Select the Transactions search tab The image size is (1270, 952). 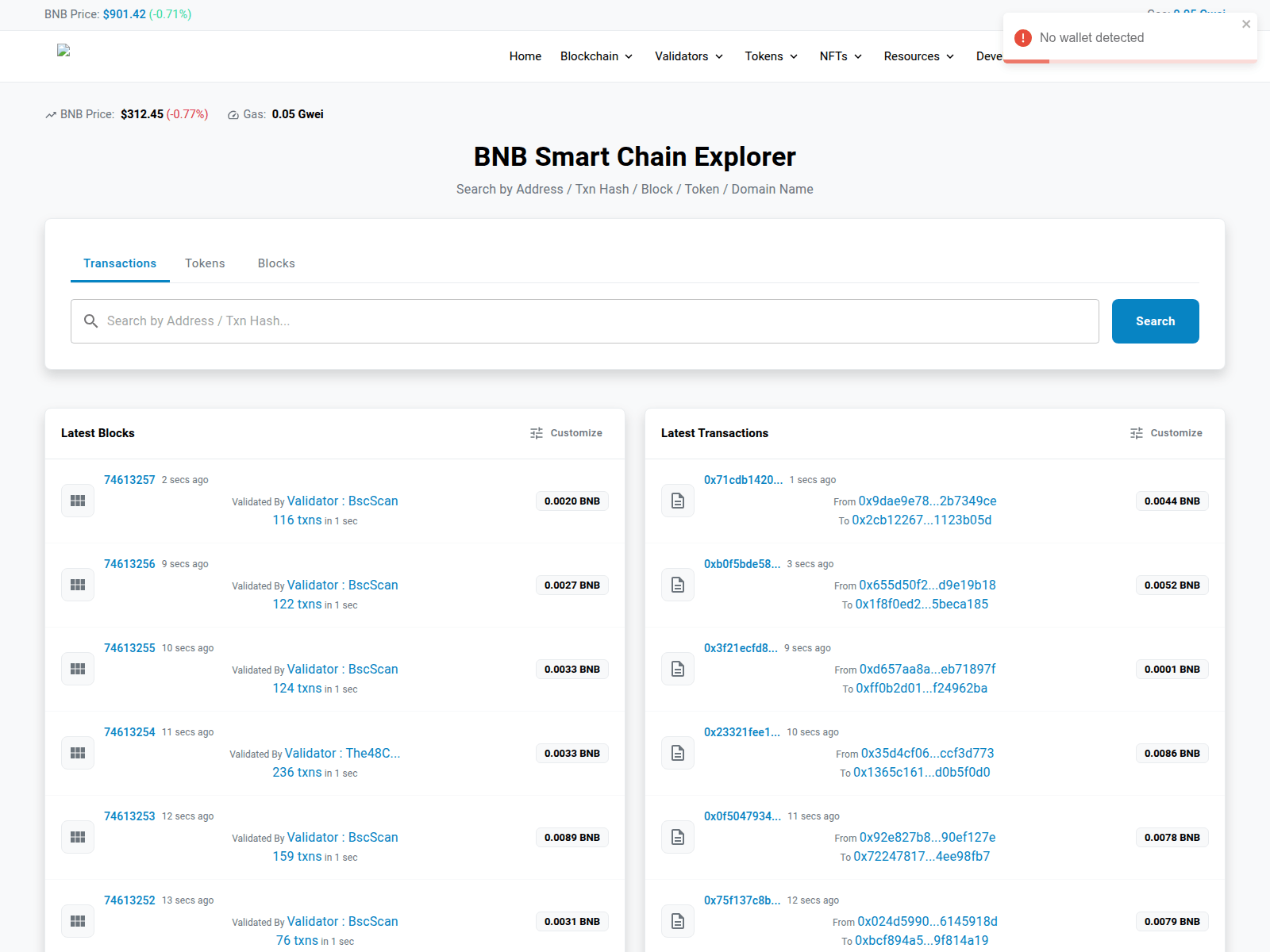(120, 263)
